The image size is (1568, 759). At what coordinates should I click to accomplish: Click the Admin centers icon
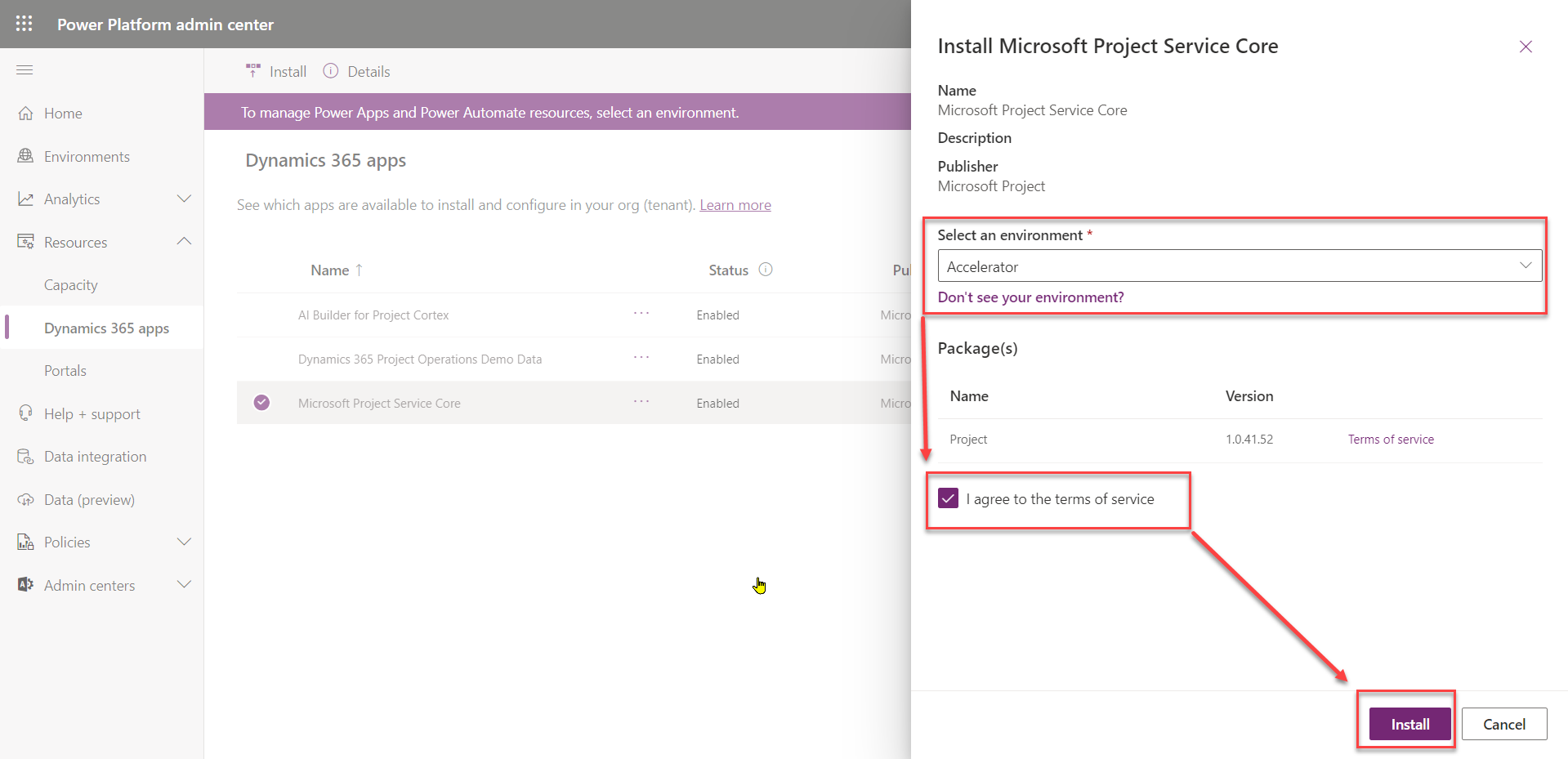coord(25,585)
